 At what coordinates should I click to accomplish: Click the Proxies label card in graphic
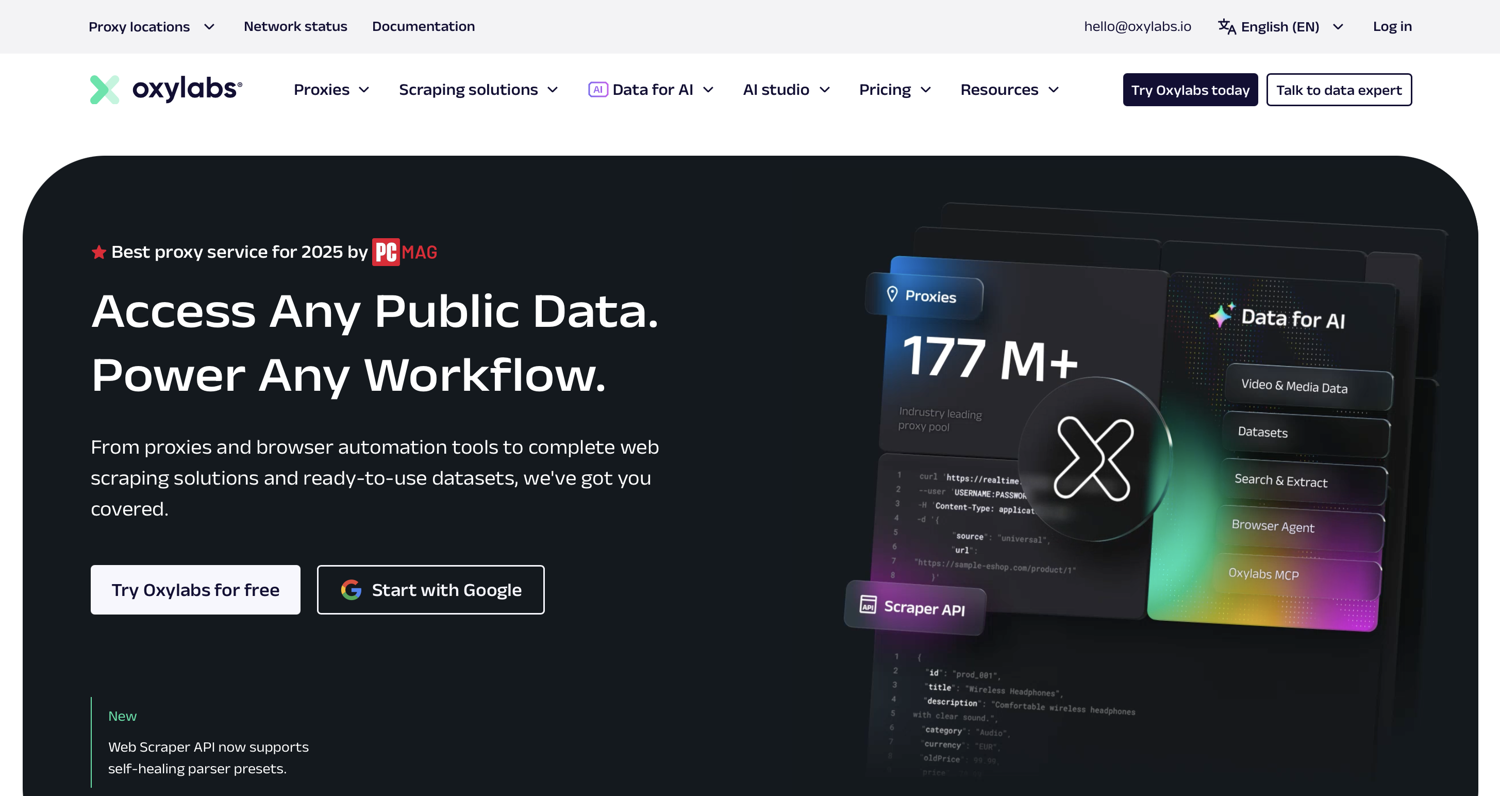click(925, 295)
